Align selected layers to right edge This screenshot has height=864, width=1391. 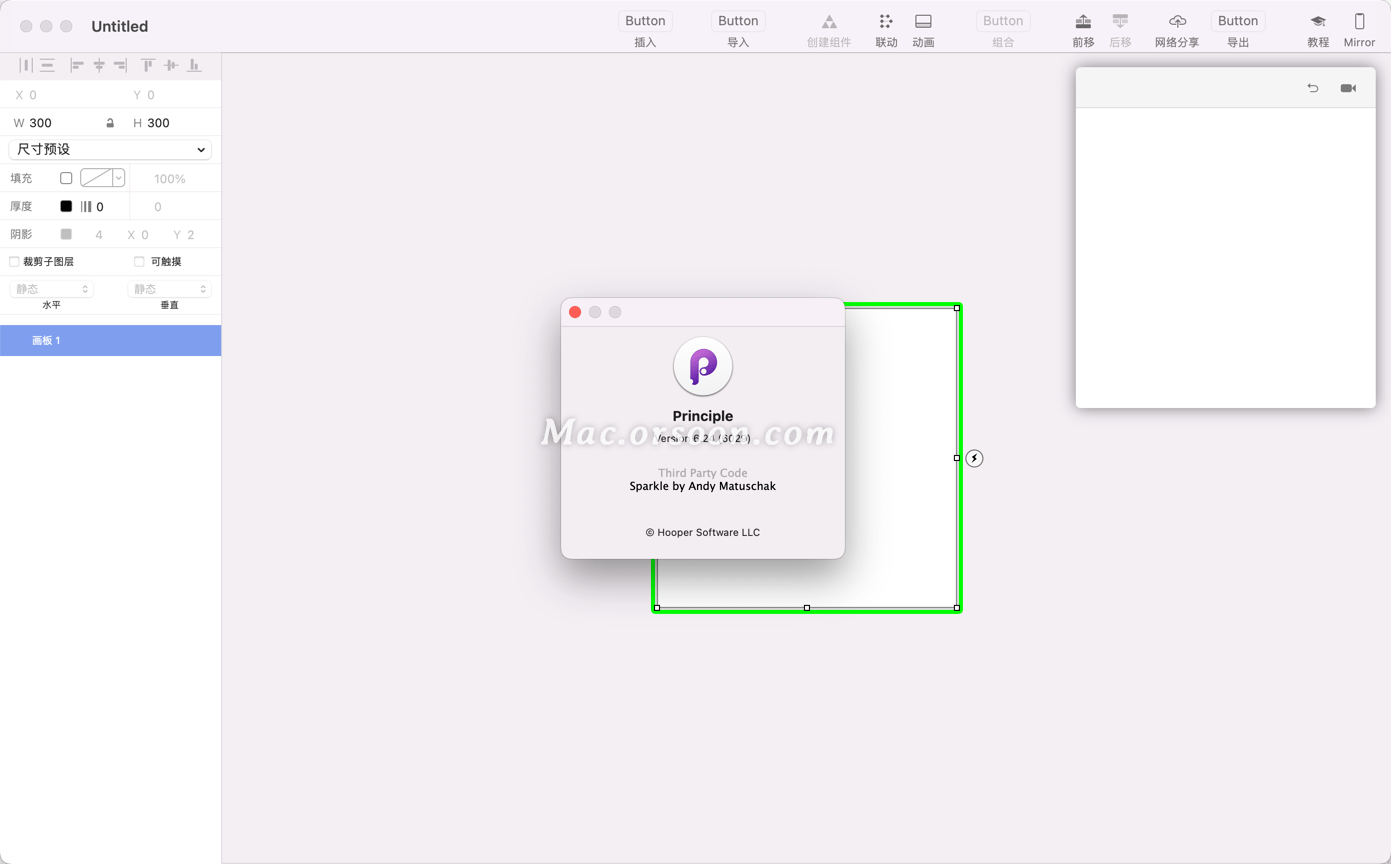coord(120,65)
